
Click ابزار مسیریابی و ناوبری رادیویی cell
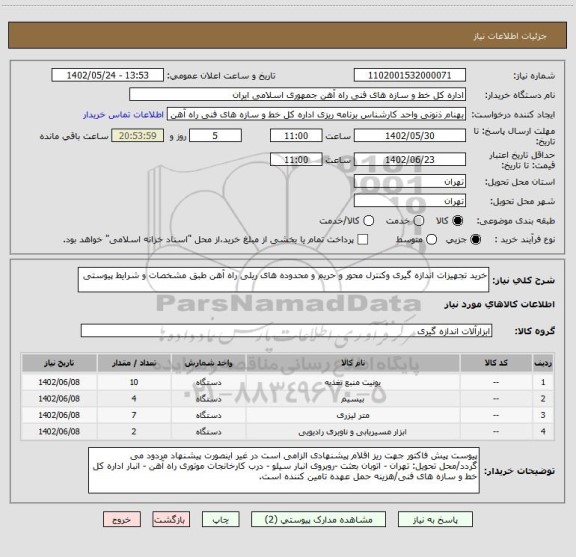[x=353, y=432]
